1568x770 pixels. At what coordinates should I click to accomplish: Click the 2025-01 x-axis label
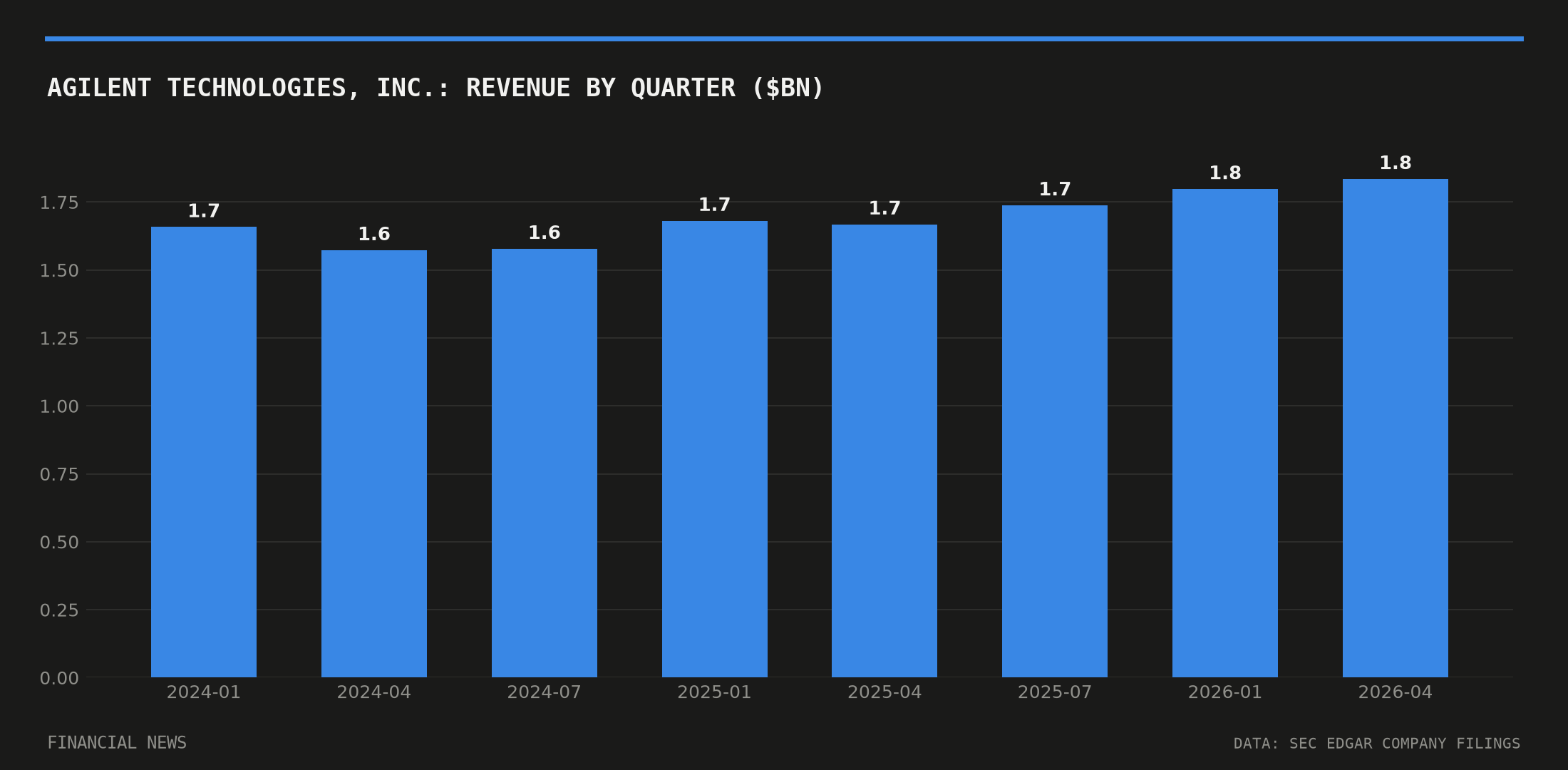[x=715, y=692]
